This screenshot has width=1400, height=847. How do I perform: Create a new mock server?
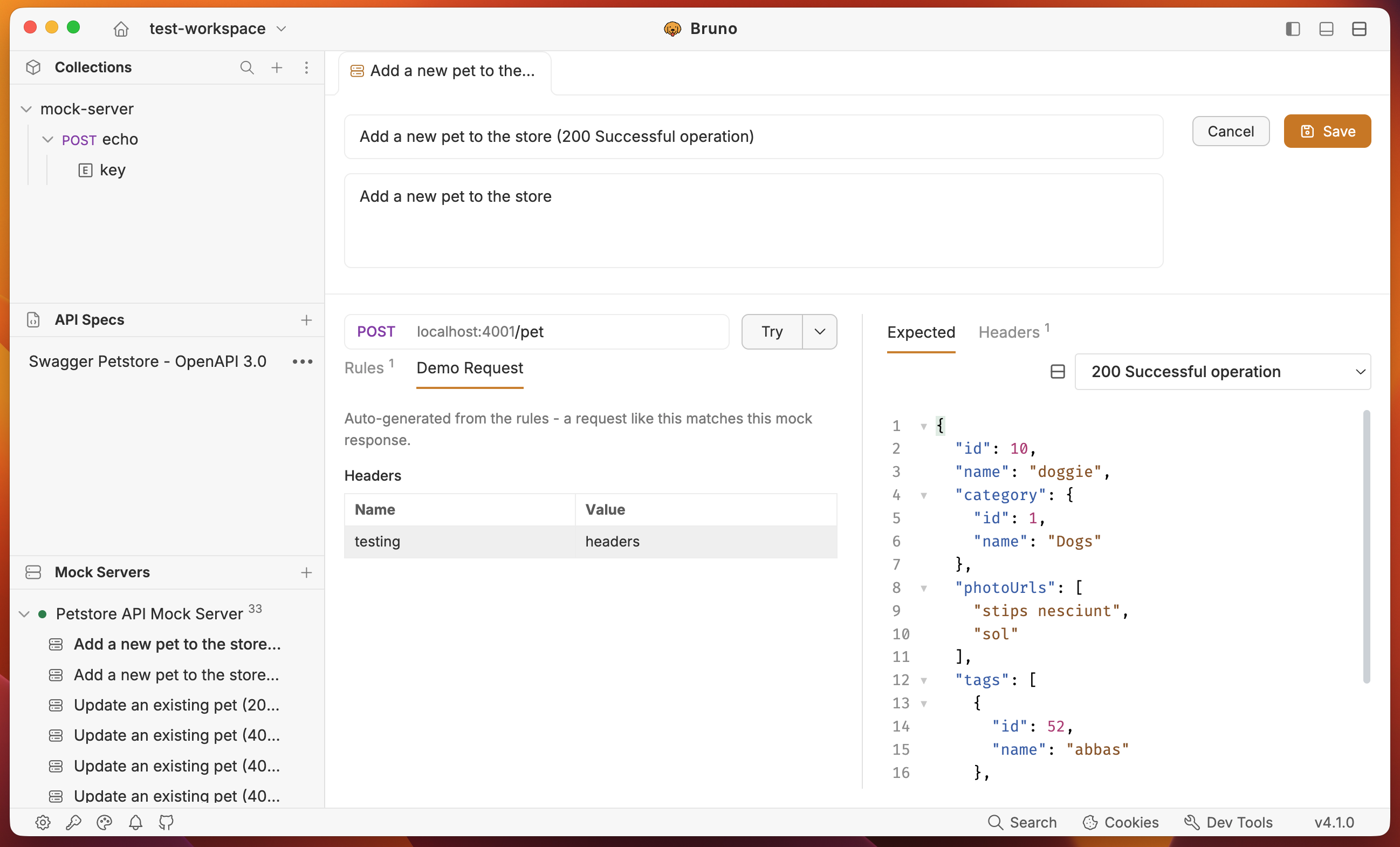pos(306,572)
